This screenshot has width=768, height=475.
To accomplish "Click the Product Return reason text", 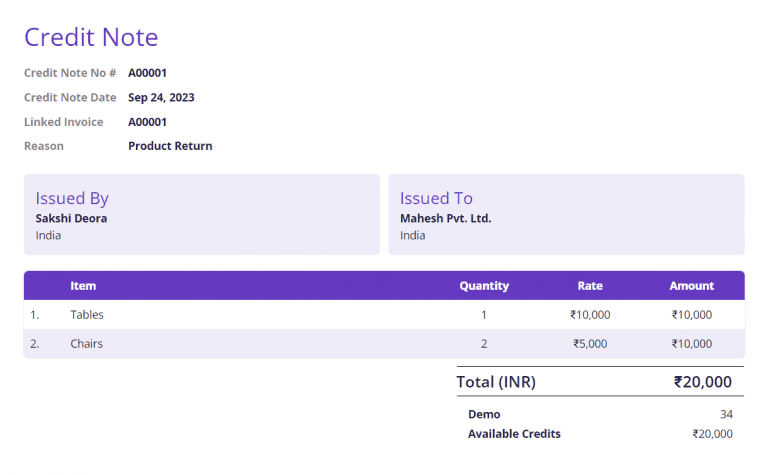I will coord(170,146).
